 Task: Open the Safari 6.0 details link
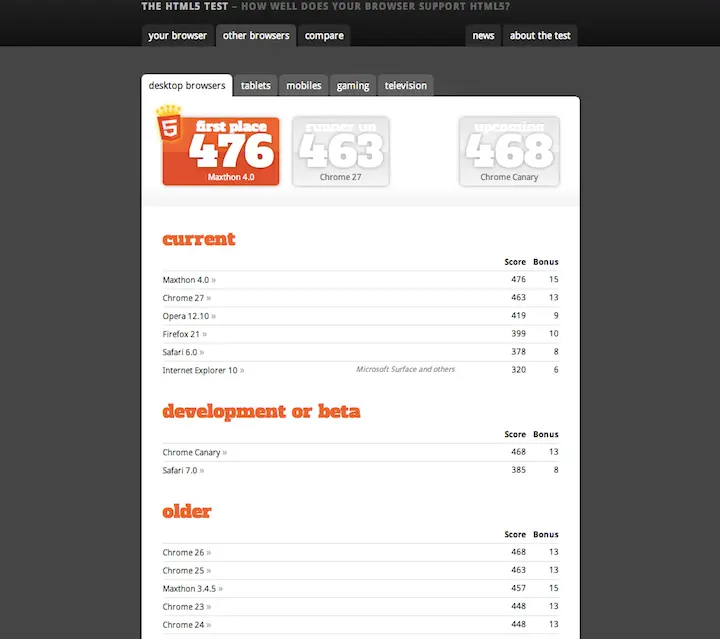(183, 352)
